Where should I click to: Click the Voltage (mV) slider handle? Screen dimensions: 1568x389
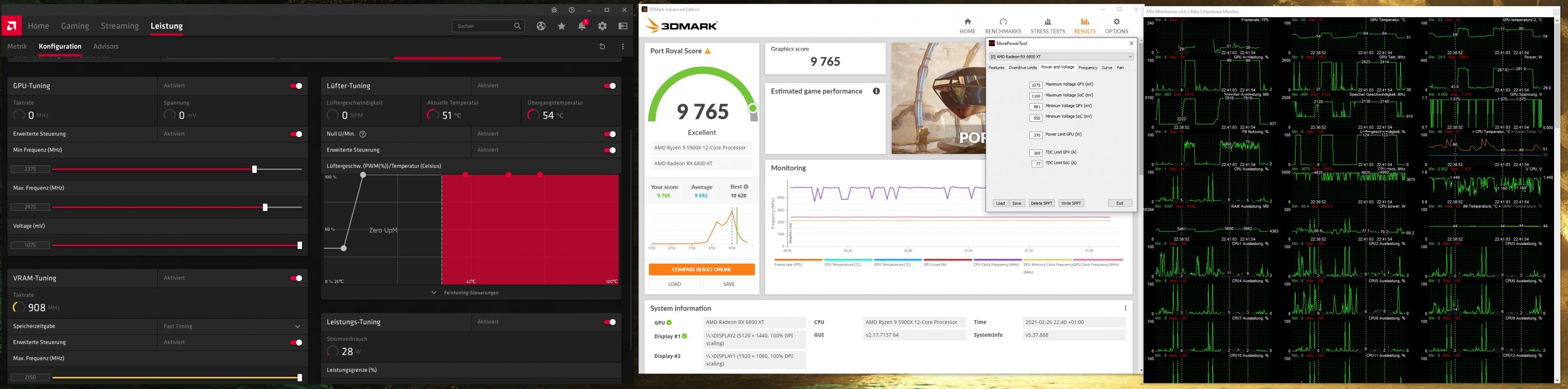tap(299, 245)
